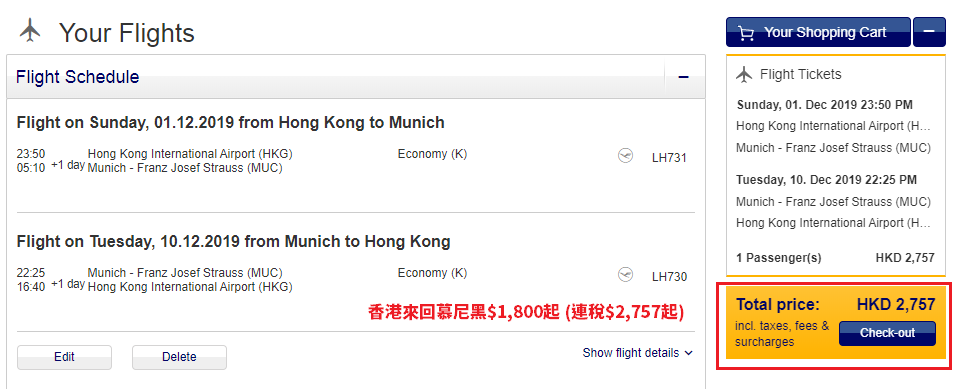Viewport: 954px width, 389px height.
Task: Edit the selected flights
Action: pyautogui.click(x=64, y=357)
